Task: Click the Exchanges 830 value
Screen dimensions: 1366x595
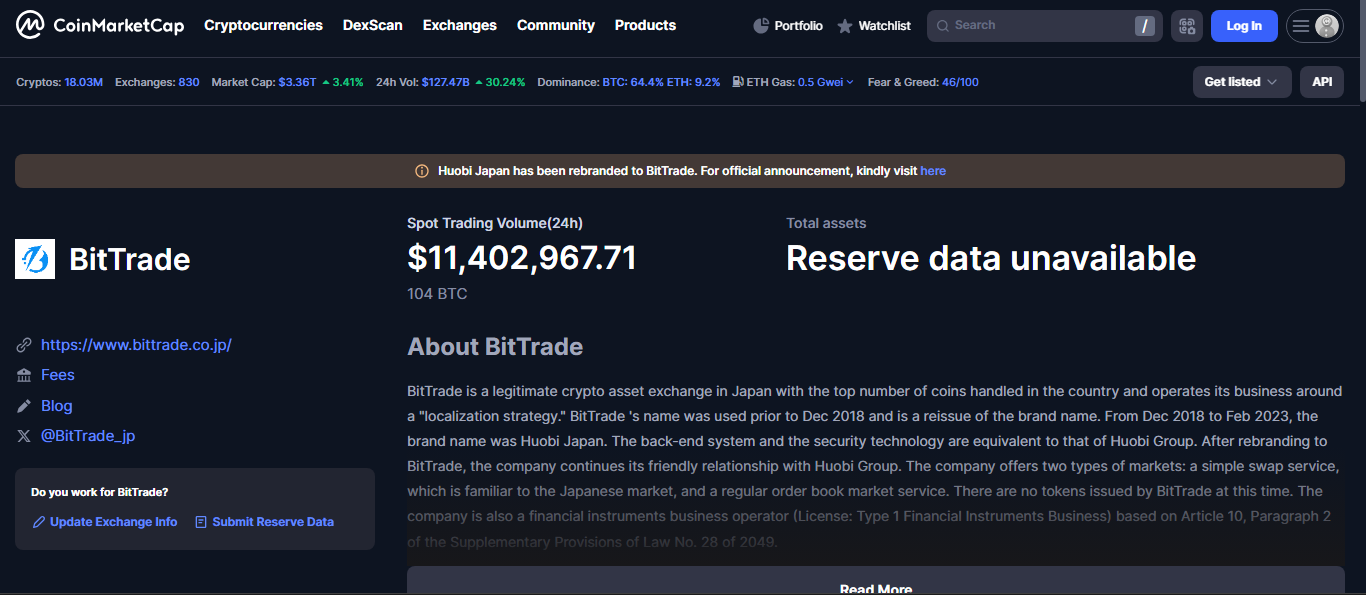Action: click(189, 82)
